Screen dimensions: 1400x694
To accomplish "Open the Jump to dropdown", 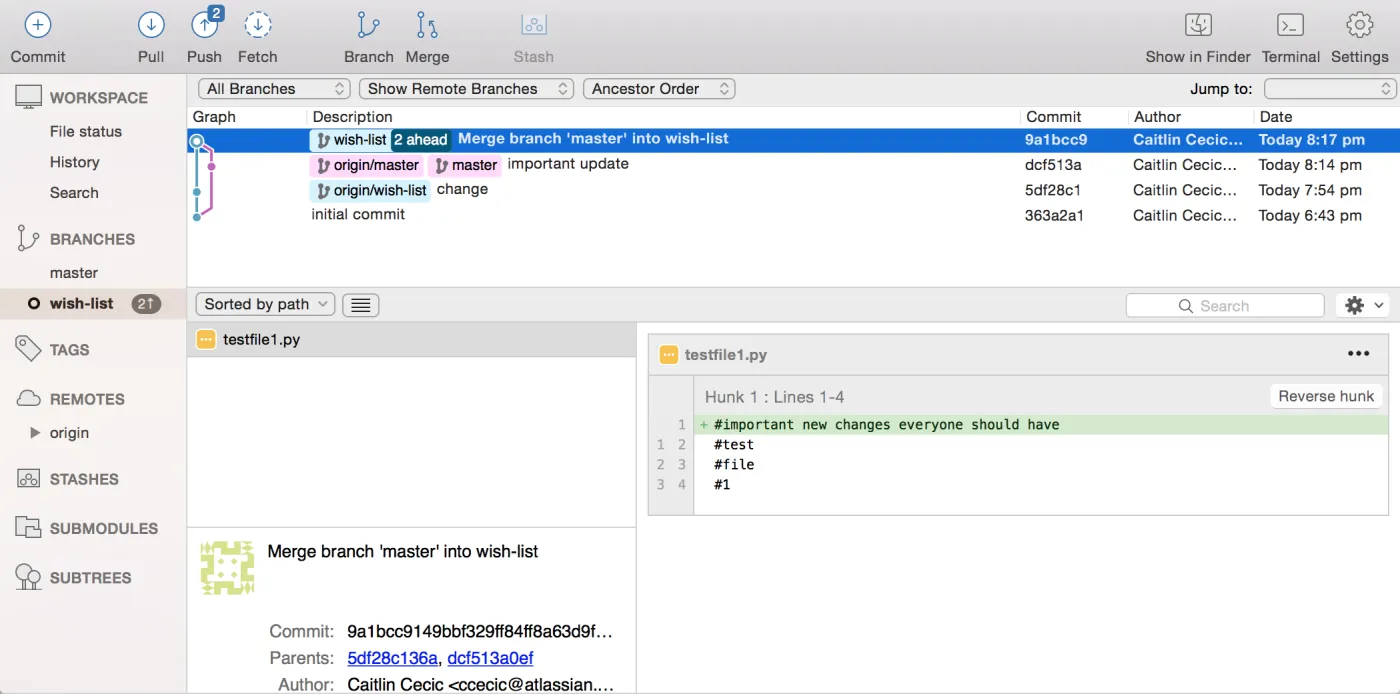I will click(1330, 89).
